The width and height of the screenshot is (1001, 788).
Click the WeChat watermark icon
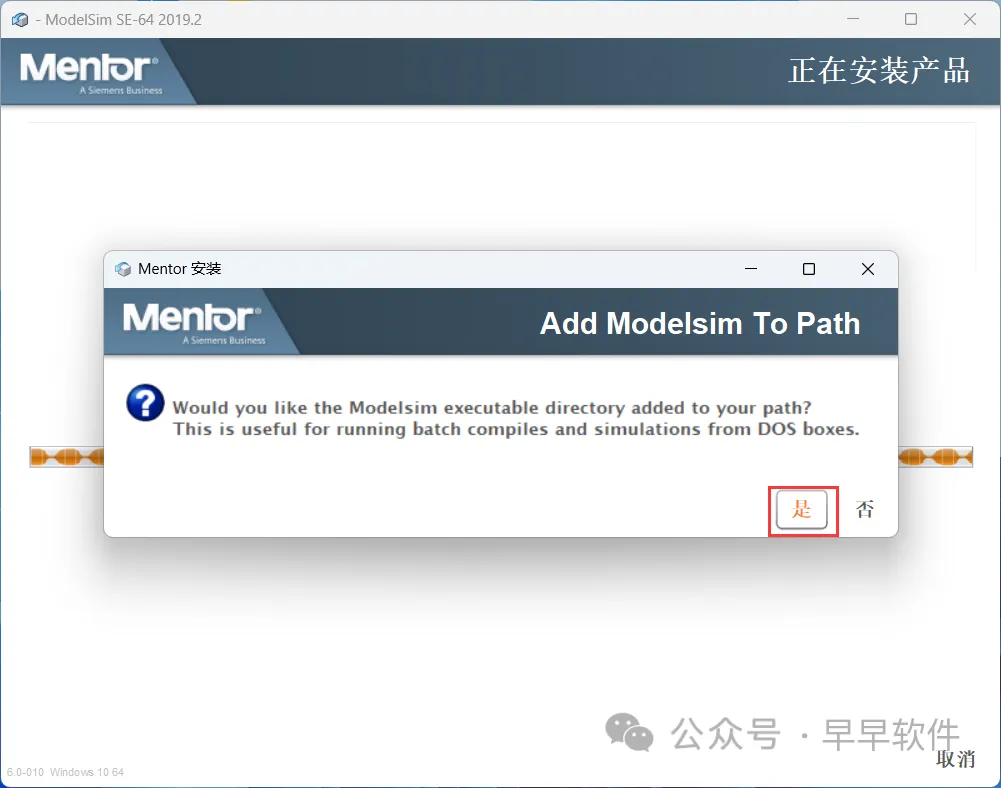[x=629, y=732]
